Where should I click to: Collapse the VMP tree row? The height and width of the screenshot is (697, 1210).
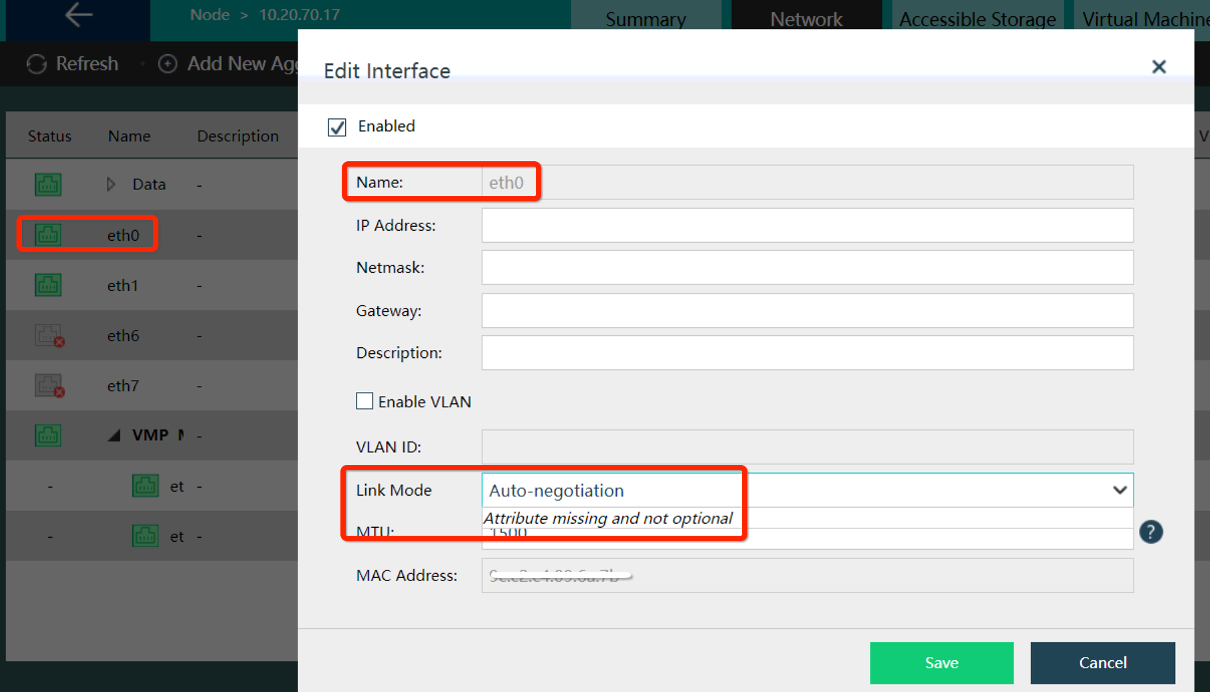(x=113, y=436)
